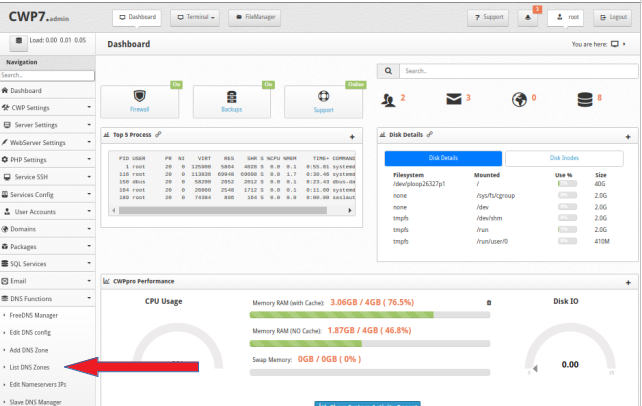Viewport: 642px width, 406px height.
Task: Open Packages sidebar menu
Action: coord(47,246)
